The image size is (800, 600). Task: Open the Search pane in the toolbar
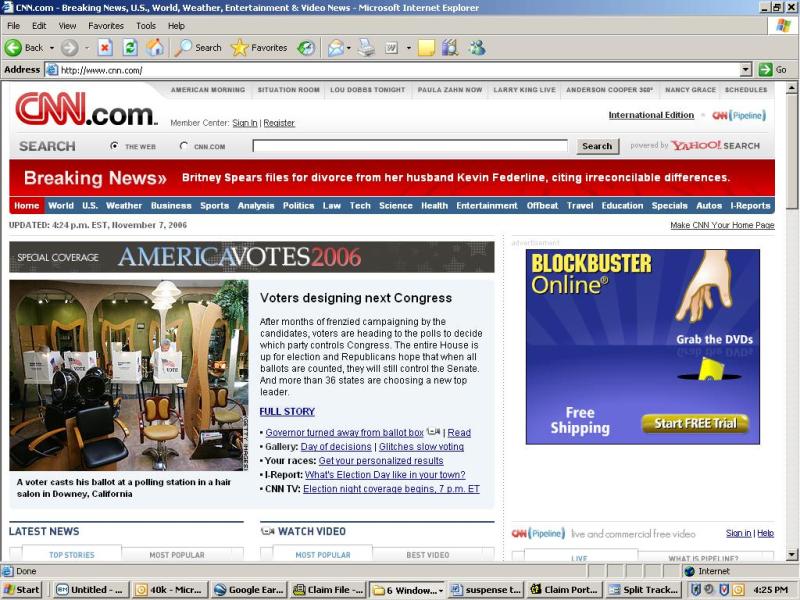(198, 48)
